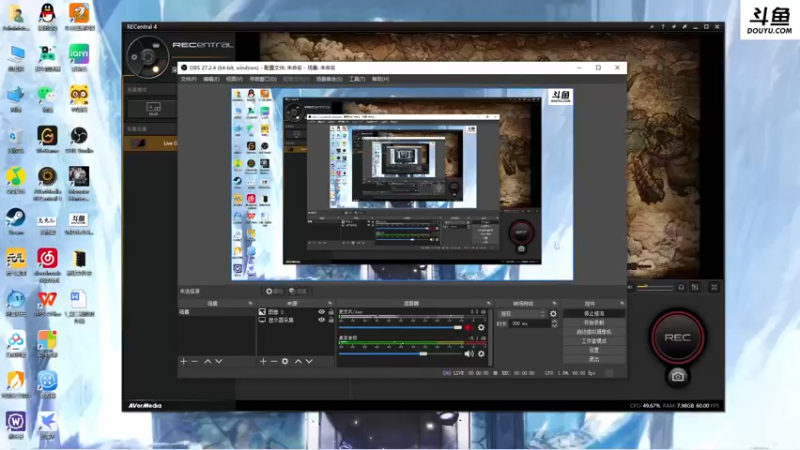Open the transition properties gear next to 渐变
800x450 pixels.
tap(554, 314)
